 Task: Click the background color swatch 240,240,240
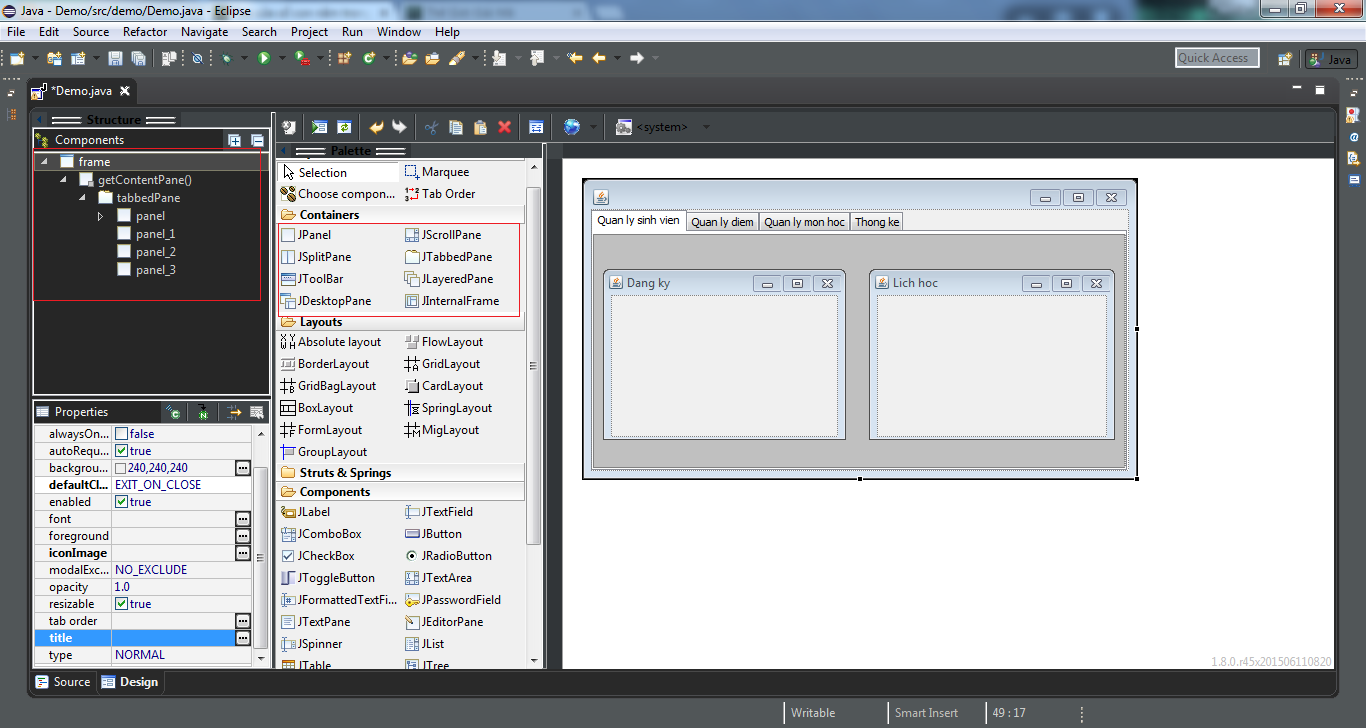tap(121, 468)
